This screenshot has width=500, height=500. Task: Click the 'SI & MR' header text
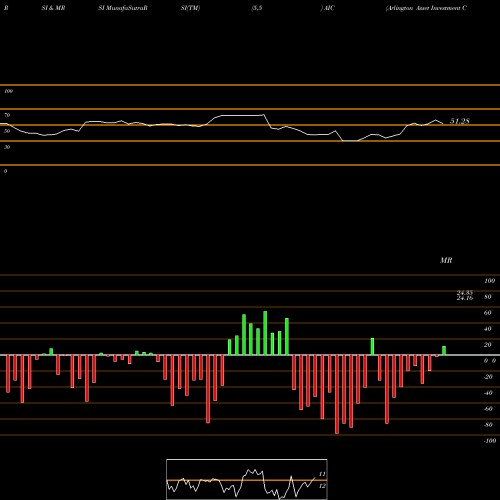coord(53,8)
